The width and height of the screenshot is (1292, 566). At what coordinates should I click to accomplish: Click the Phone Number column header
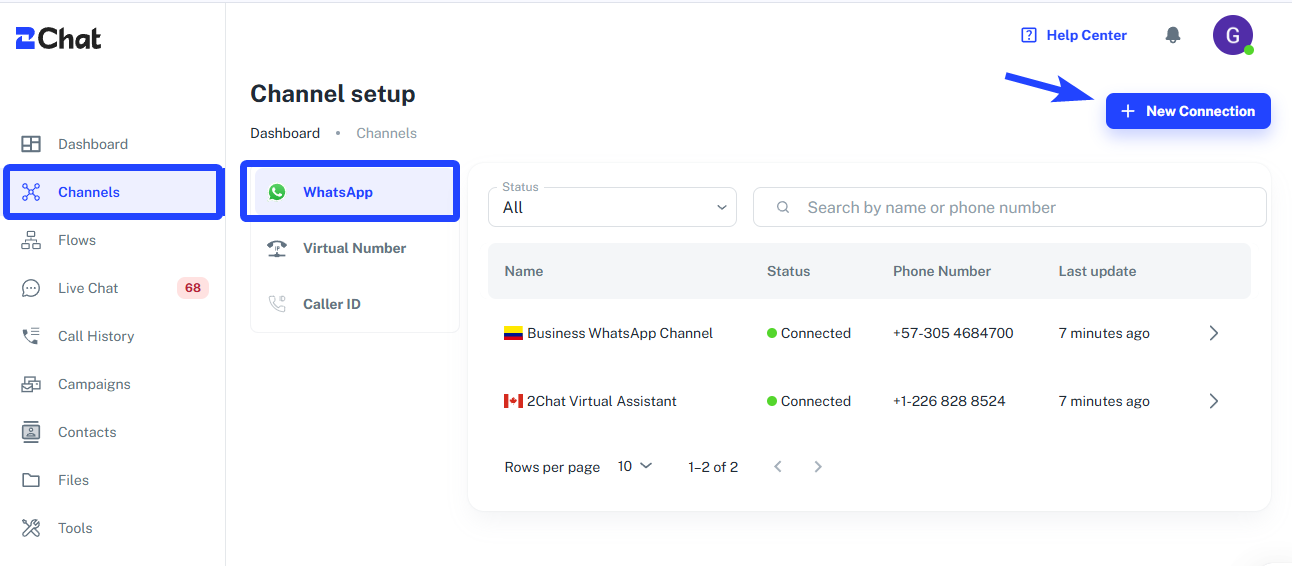(x=942, y=271)
